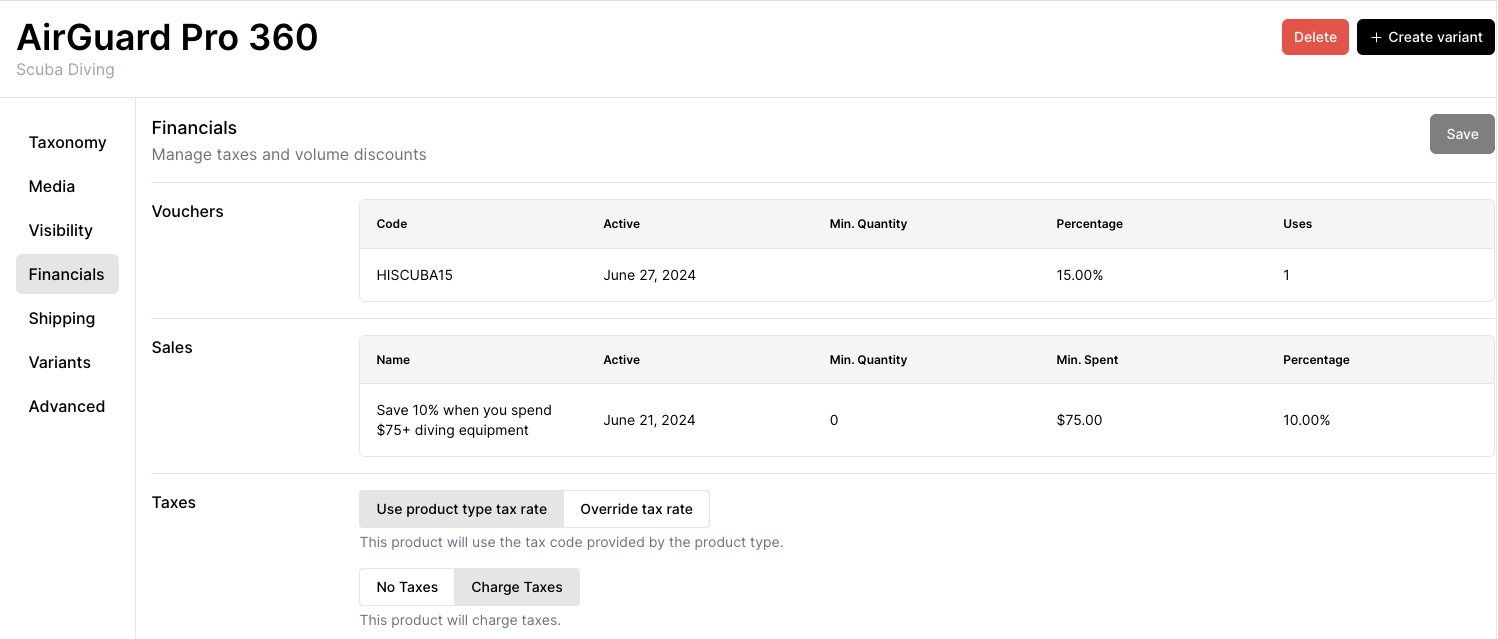Open the Advanced settings section
Screen dimensions: 1498x639
(x=67, y=406)
